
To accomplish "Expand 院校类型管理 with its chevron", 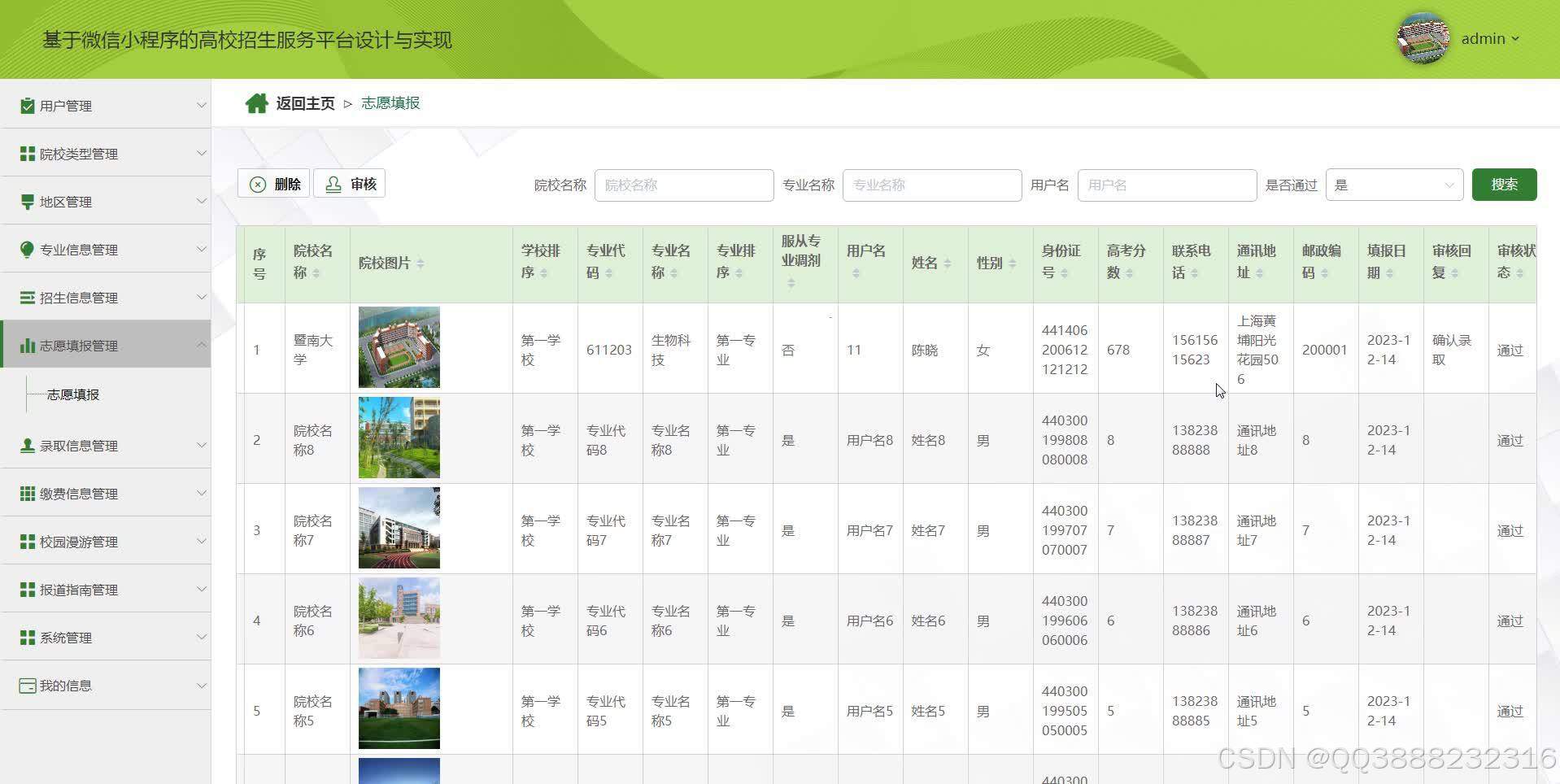I will [x=201, y=153].
